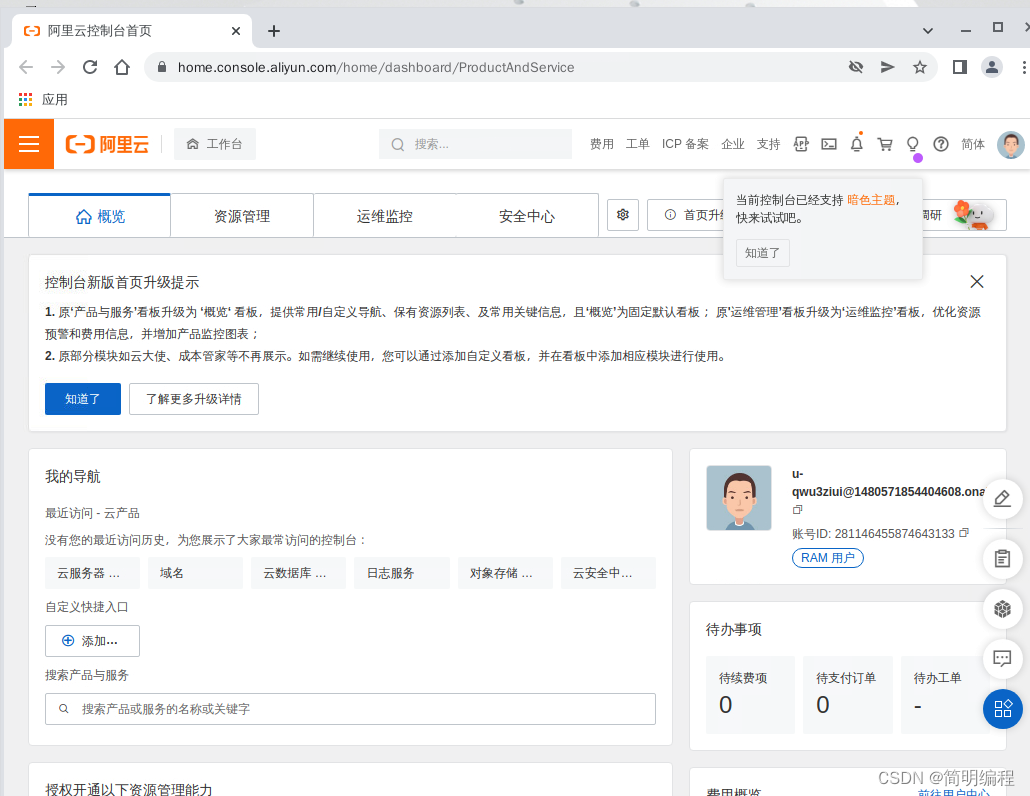Open the Cloud Shell terminal icon
The height and width of the screenshot is (796, 1030).
click(829, 144)
